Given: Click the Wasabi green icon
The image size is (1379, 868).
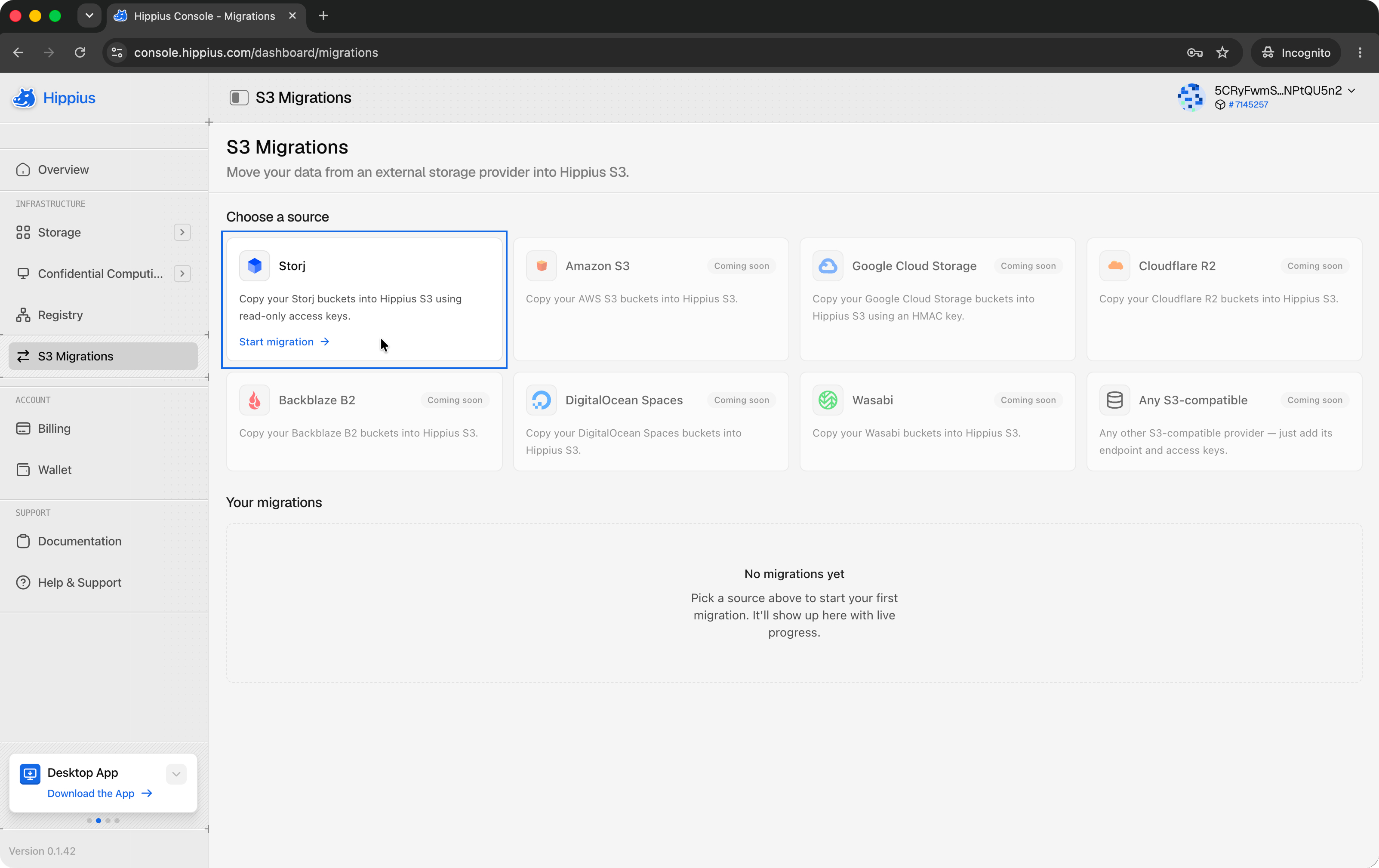Looking at the screenshot, I should [x=828, y=400].
